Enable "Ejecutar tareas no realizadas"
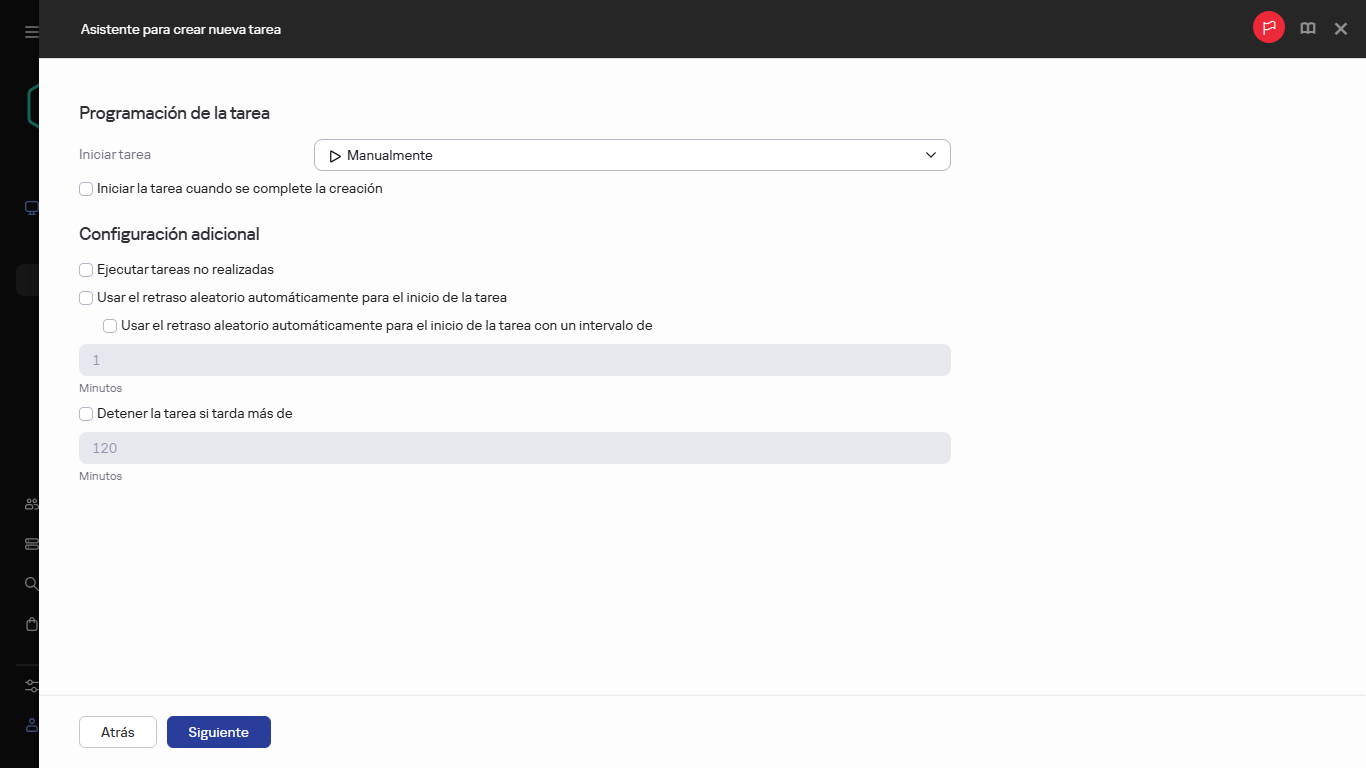Screen dimensions: 1366x768 click(86, 269)
